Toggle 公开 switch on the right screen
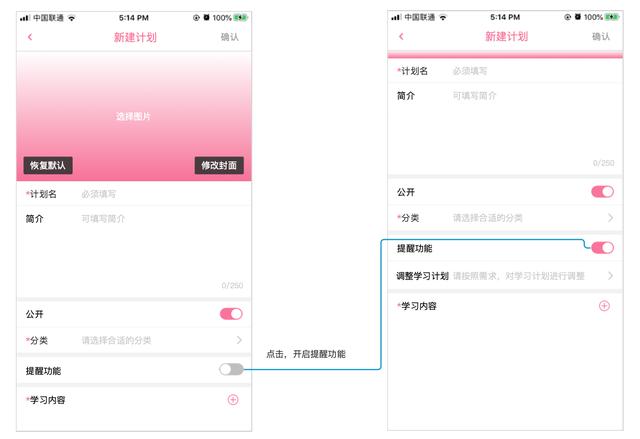Viewport: 640px width, 439px height. [602, 192]
